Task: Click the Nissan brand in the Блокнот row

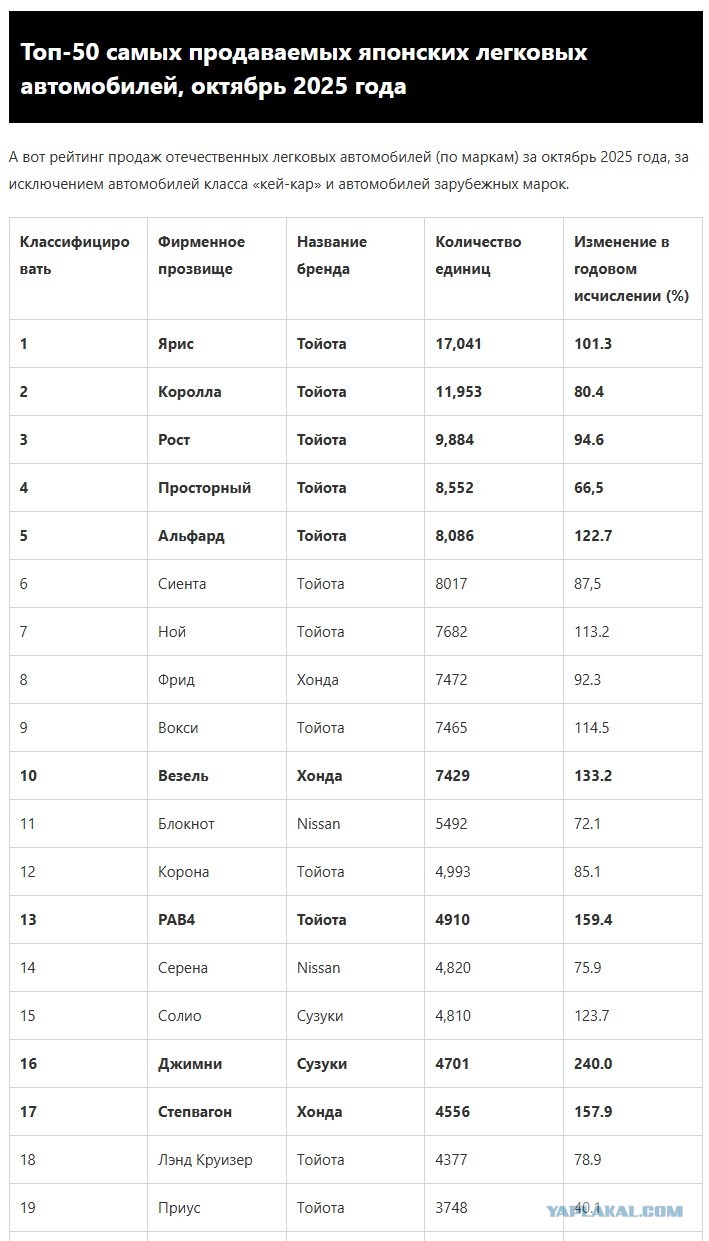Action: pyautogui.click(x=319, y=824)
